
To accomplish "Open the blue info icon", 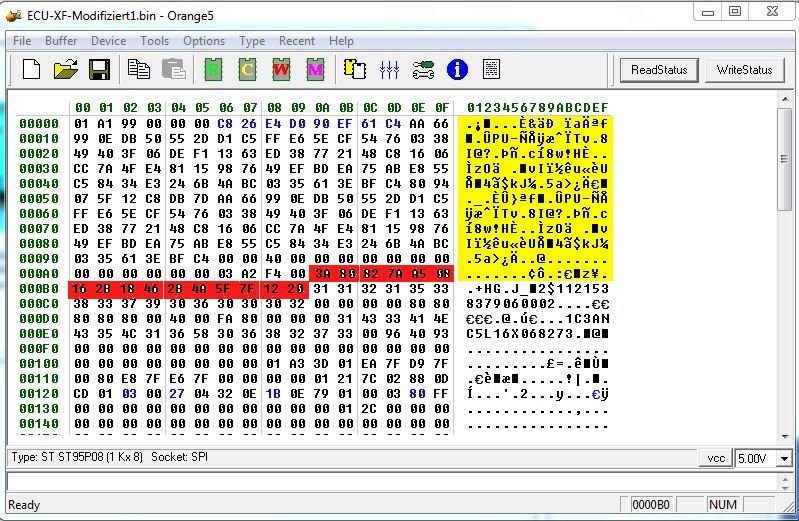I will point(458,69).
